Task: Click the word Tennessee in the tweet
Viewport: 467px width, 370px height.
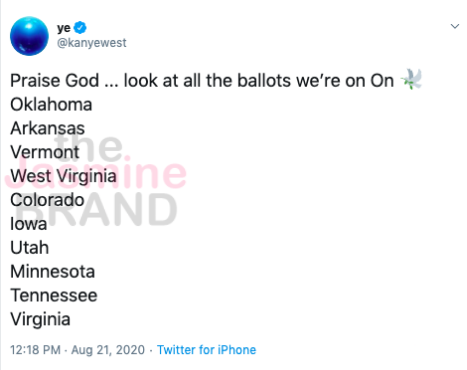Action: 54,296
